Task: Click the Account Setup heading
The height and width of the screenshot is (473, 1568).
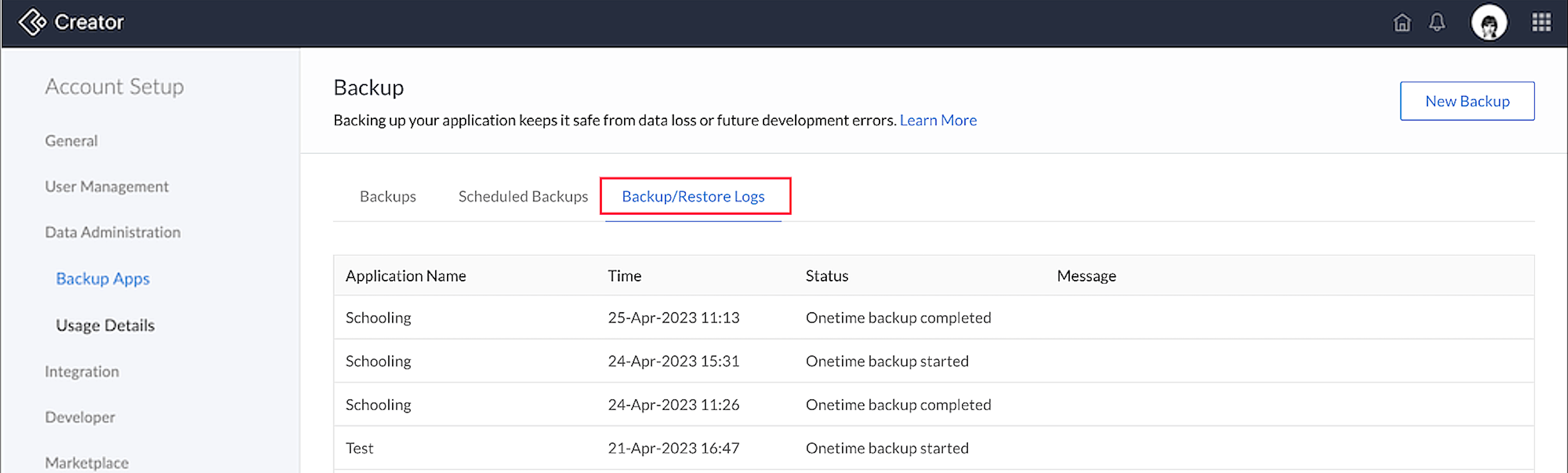Action: (x=114, y=87)
